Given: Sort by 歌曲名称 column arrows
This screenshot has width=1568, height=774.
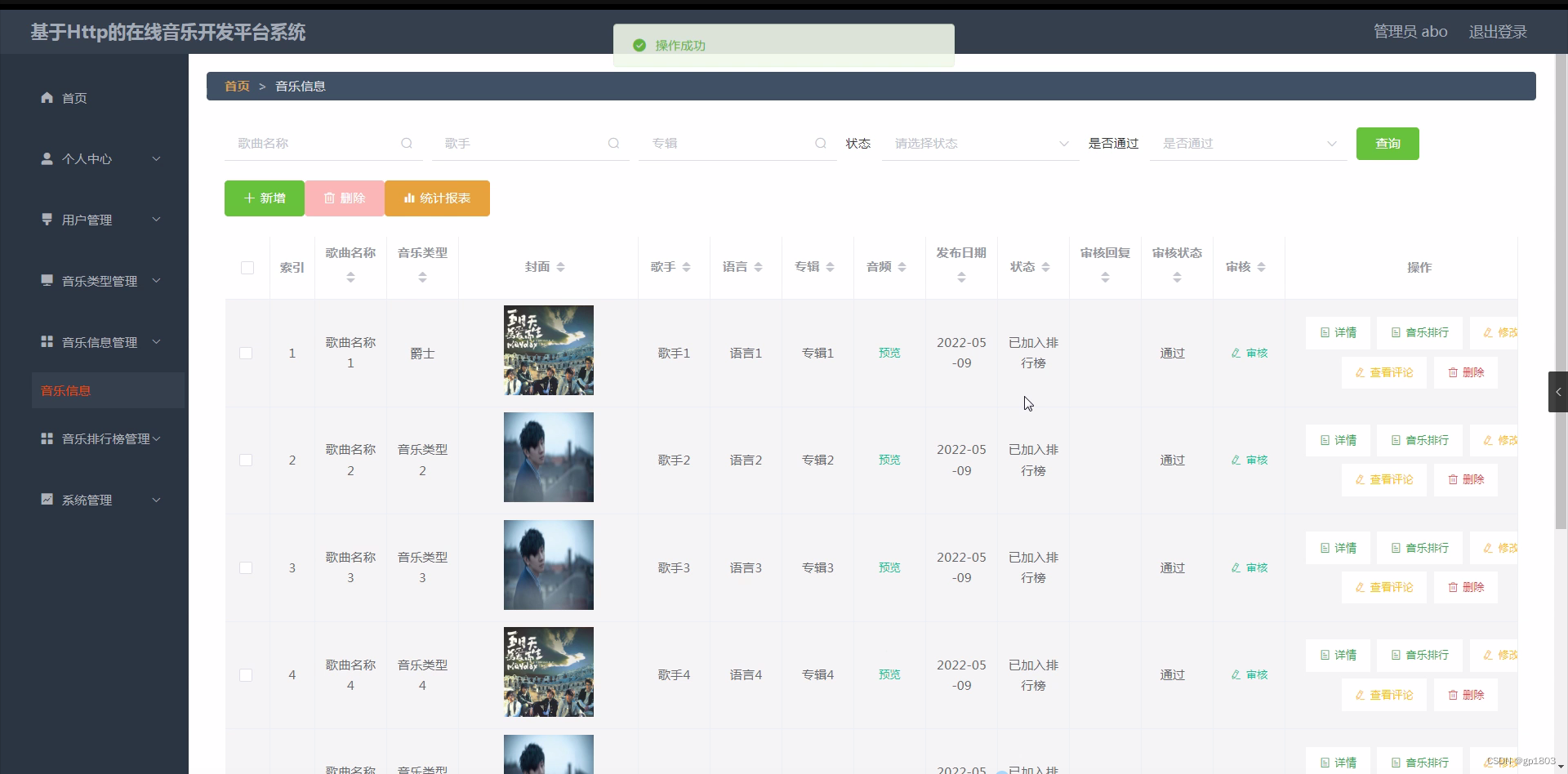Looking at the screenshot, I should [350, 278].
